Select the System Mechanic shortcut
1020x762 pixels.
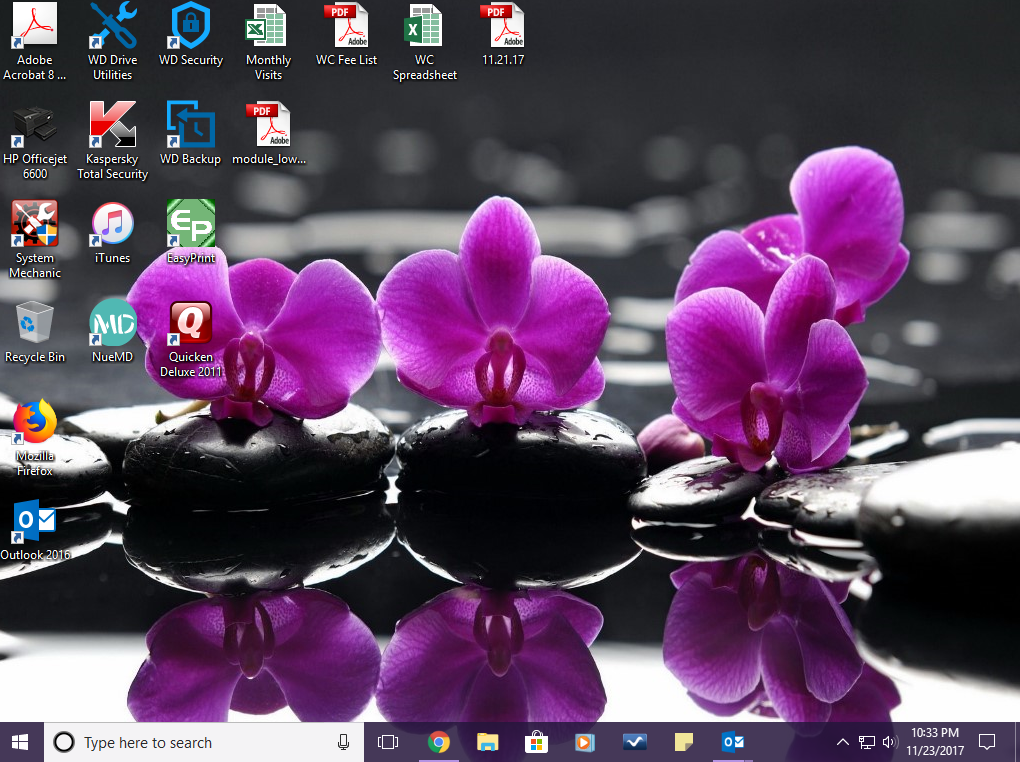coord(34,239)
